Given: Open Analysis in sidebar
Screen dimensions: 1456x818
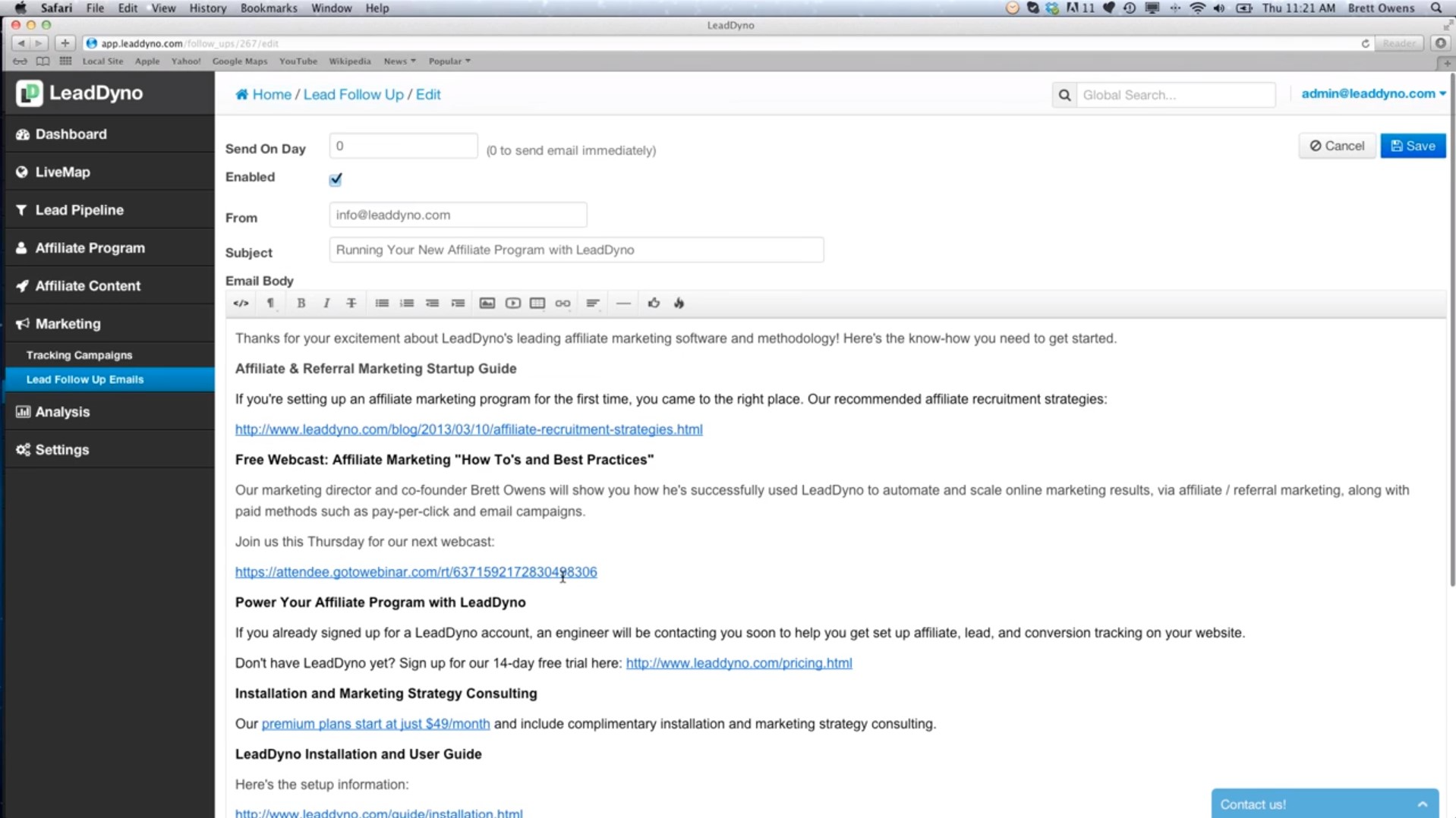Looking at the screenshot, I should click(x=109, y=412).
